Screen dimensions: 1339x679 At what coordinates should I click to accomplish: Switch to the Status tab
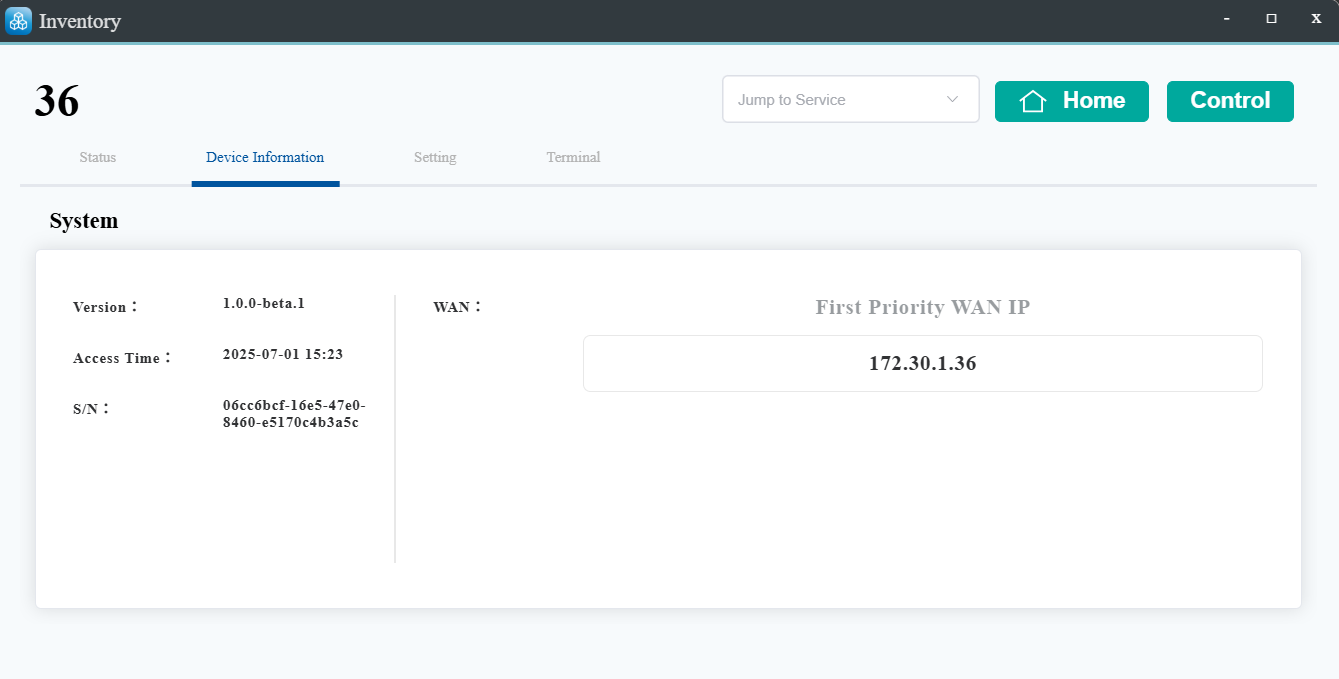pos(98,157)
